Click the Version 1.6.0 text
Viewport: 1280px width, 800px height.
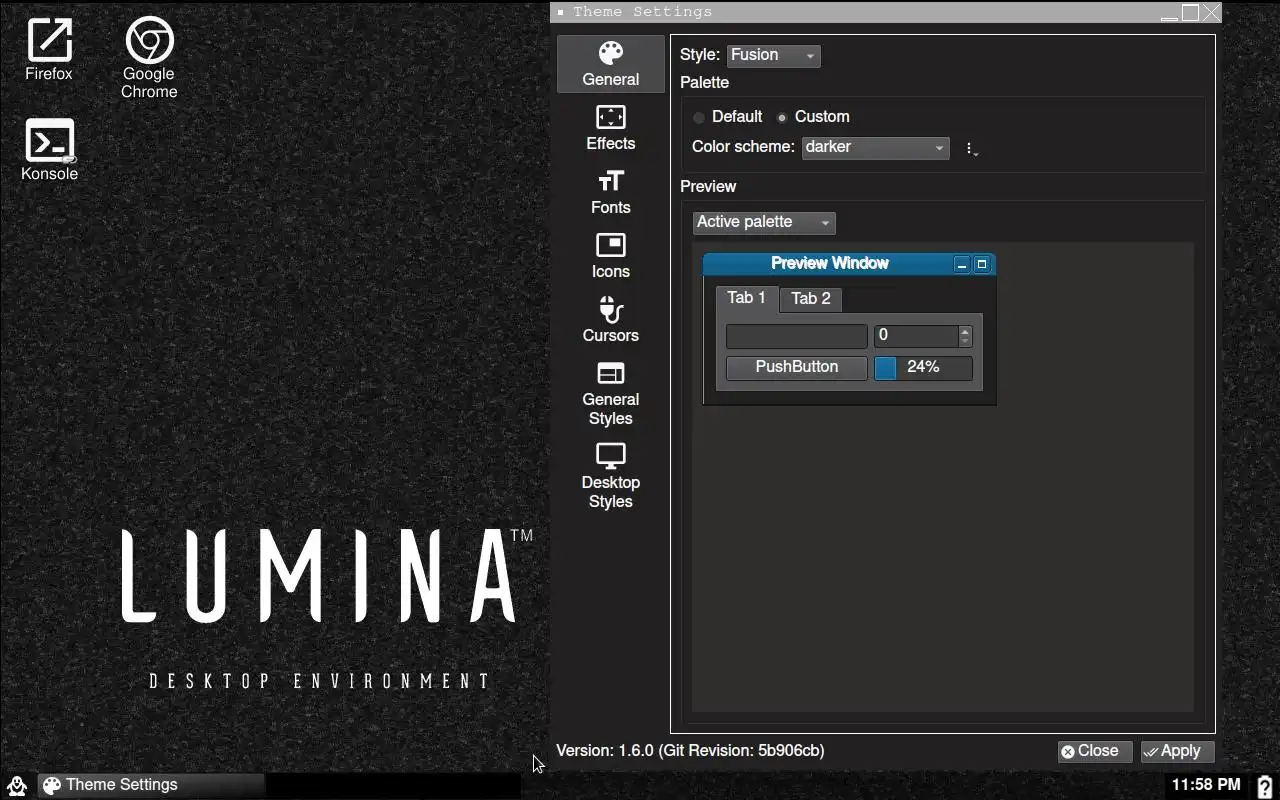pos(690,751)
